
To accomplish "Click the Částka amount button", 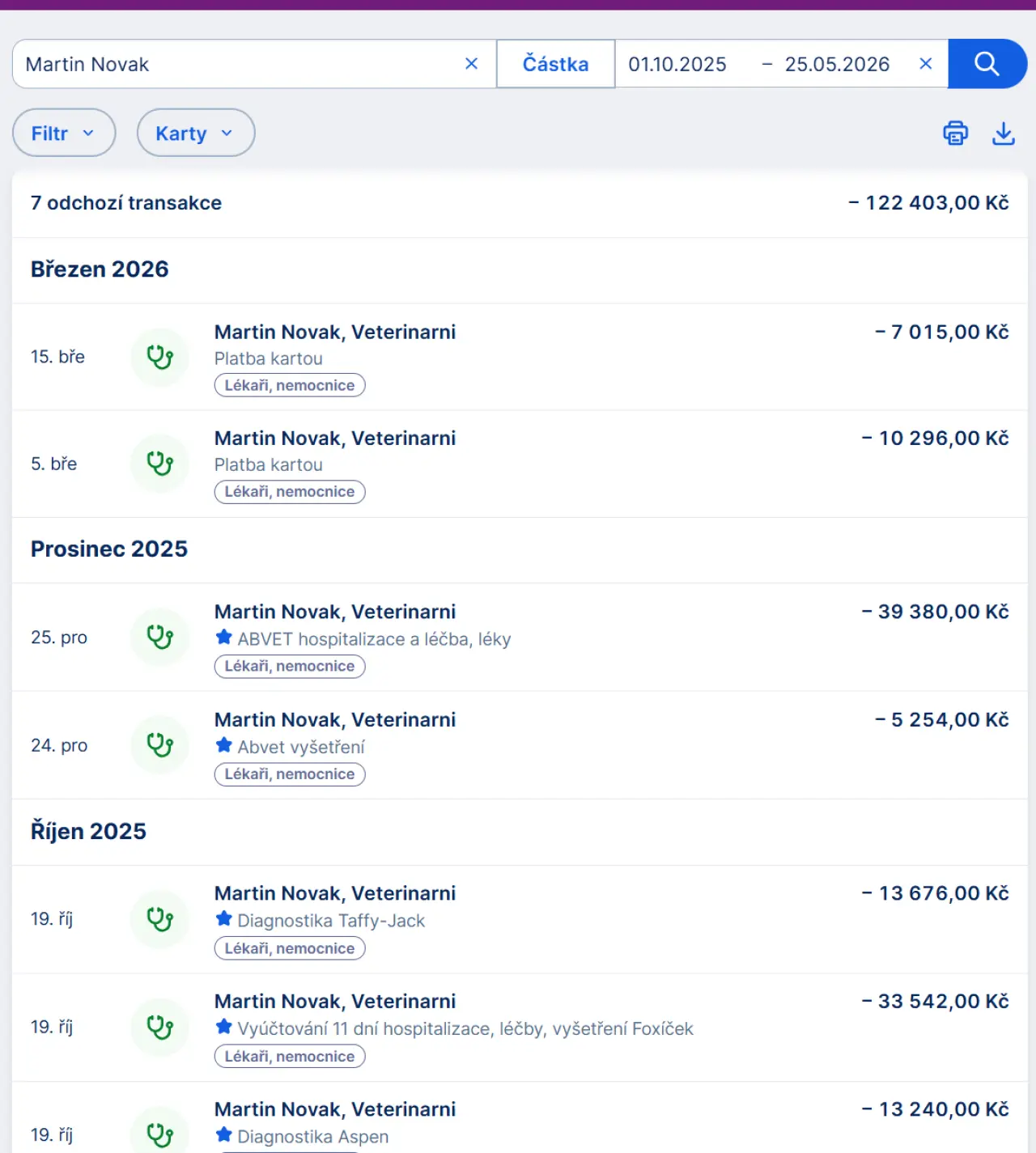I will click(x=555, y=64).
